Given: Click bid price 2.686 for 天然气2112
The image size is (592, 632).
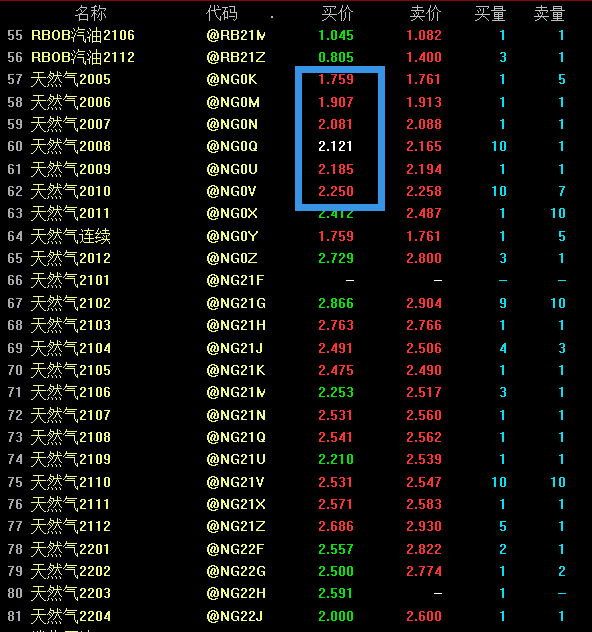Looking at the screenshot, I should pyautogui.click(x=336, y=526).
